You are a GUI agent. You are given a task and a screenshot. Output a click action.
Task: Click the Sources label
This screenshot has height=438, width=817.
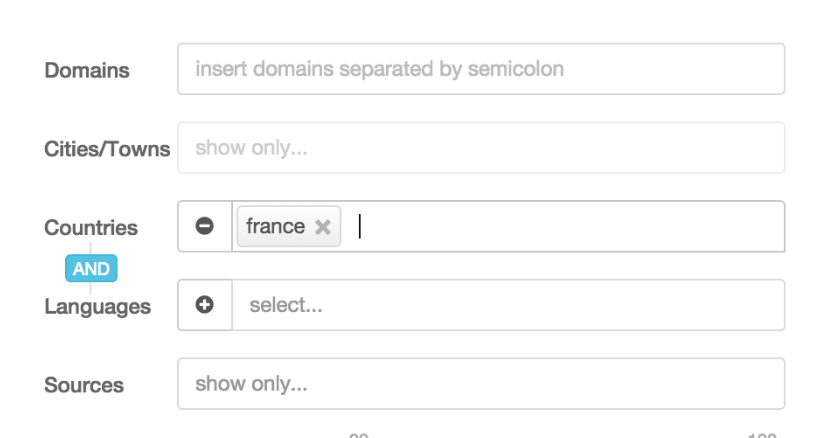click(84, 385)
